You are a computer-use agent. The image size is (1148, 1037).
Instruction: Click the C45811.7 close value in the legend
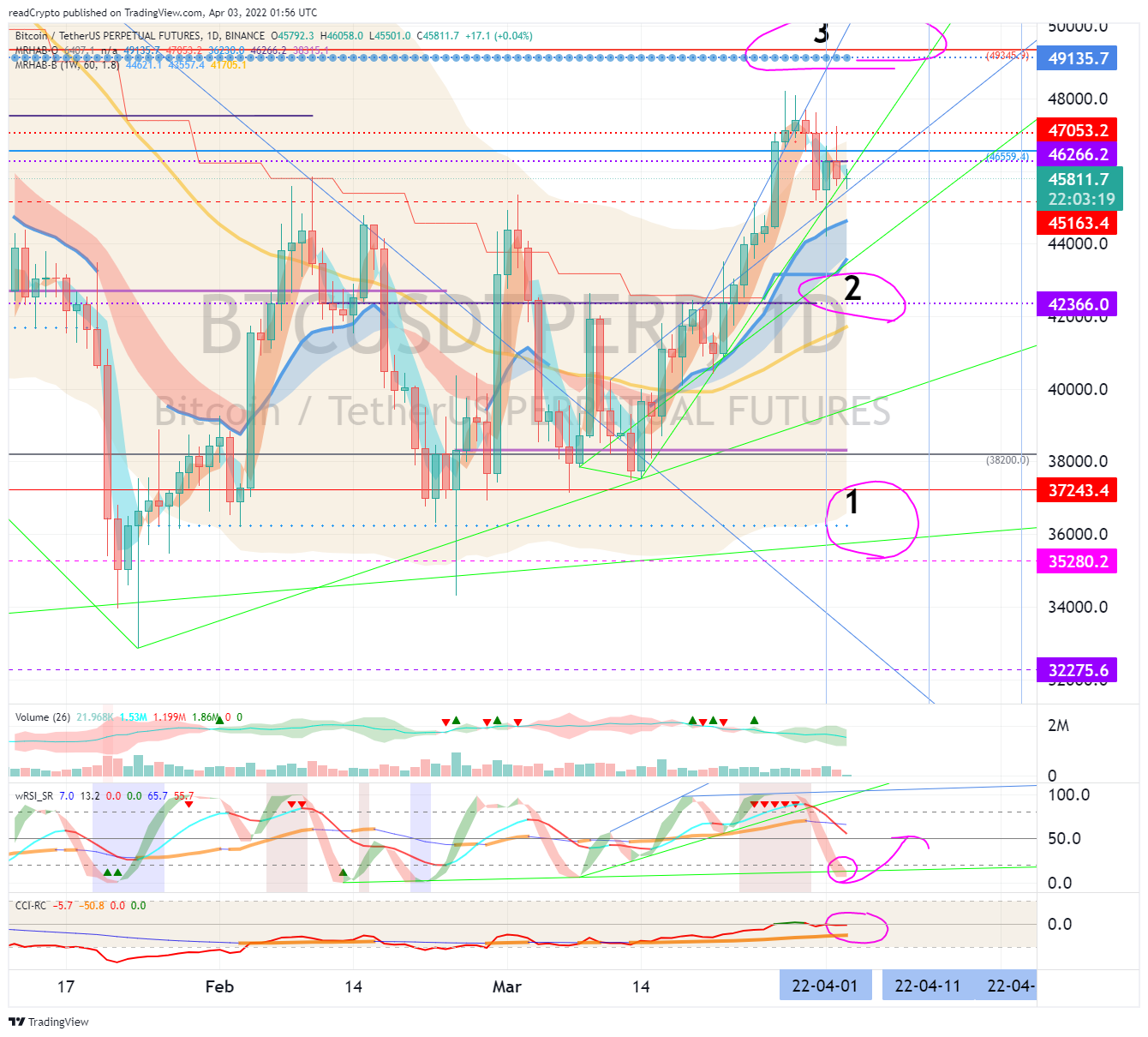438,36
